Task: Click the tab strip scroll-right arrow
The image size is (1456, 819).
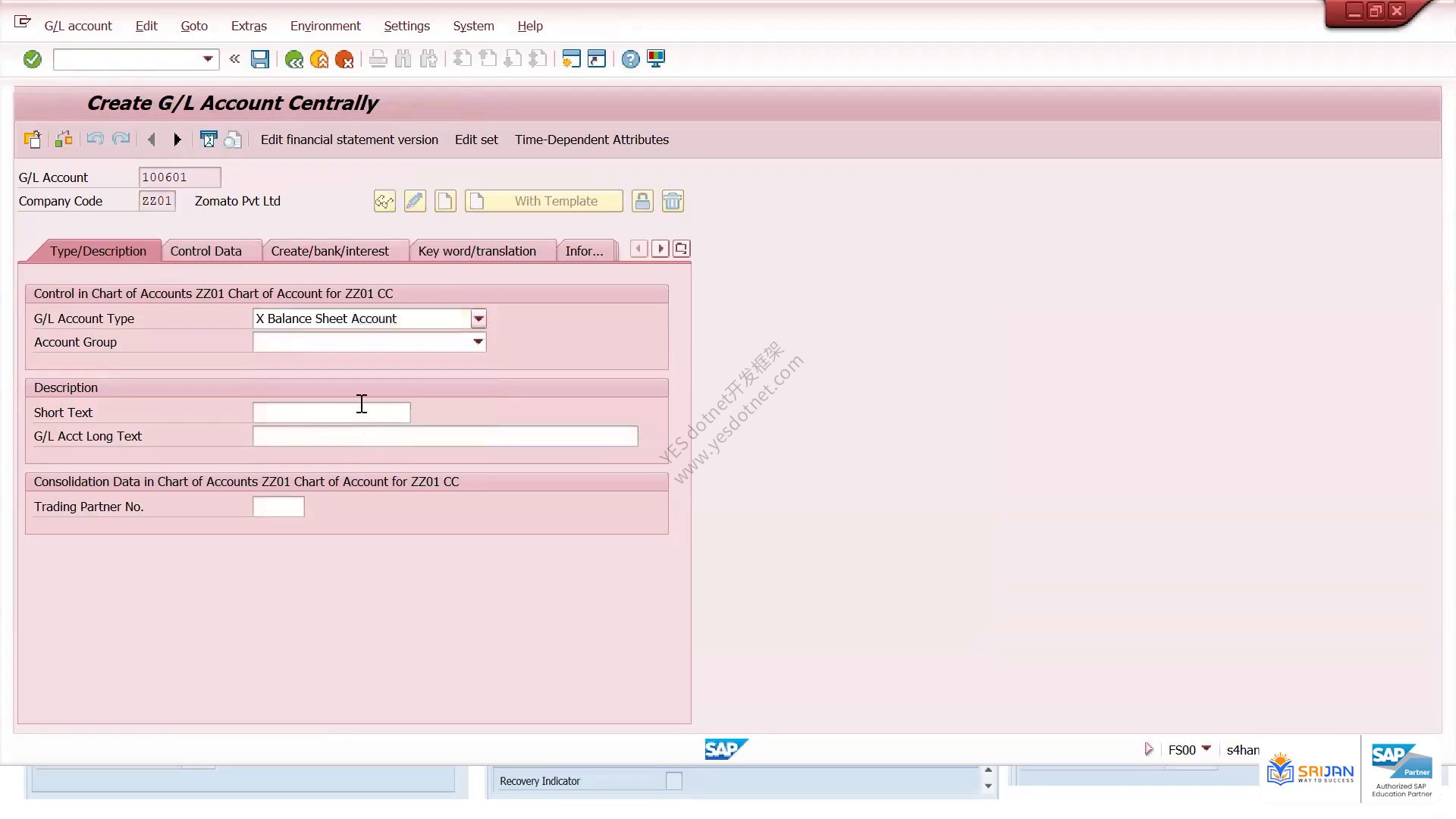Action: point(660,249)
